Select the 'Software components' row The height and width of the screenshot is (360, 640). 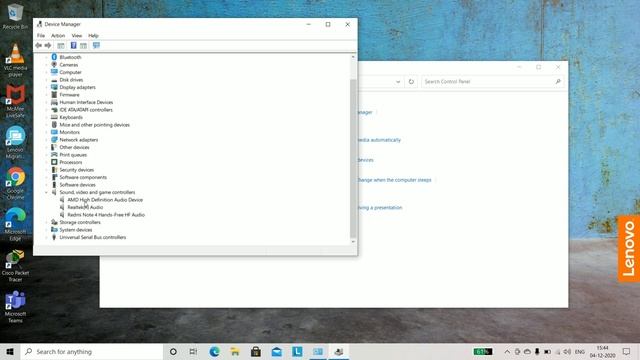tap(83, 177)
